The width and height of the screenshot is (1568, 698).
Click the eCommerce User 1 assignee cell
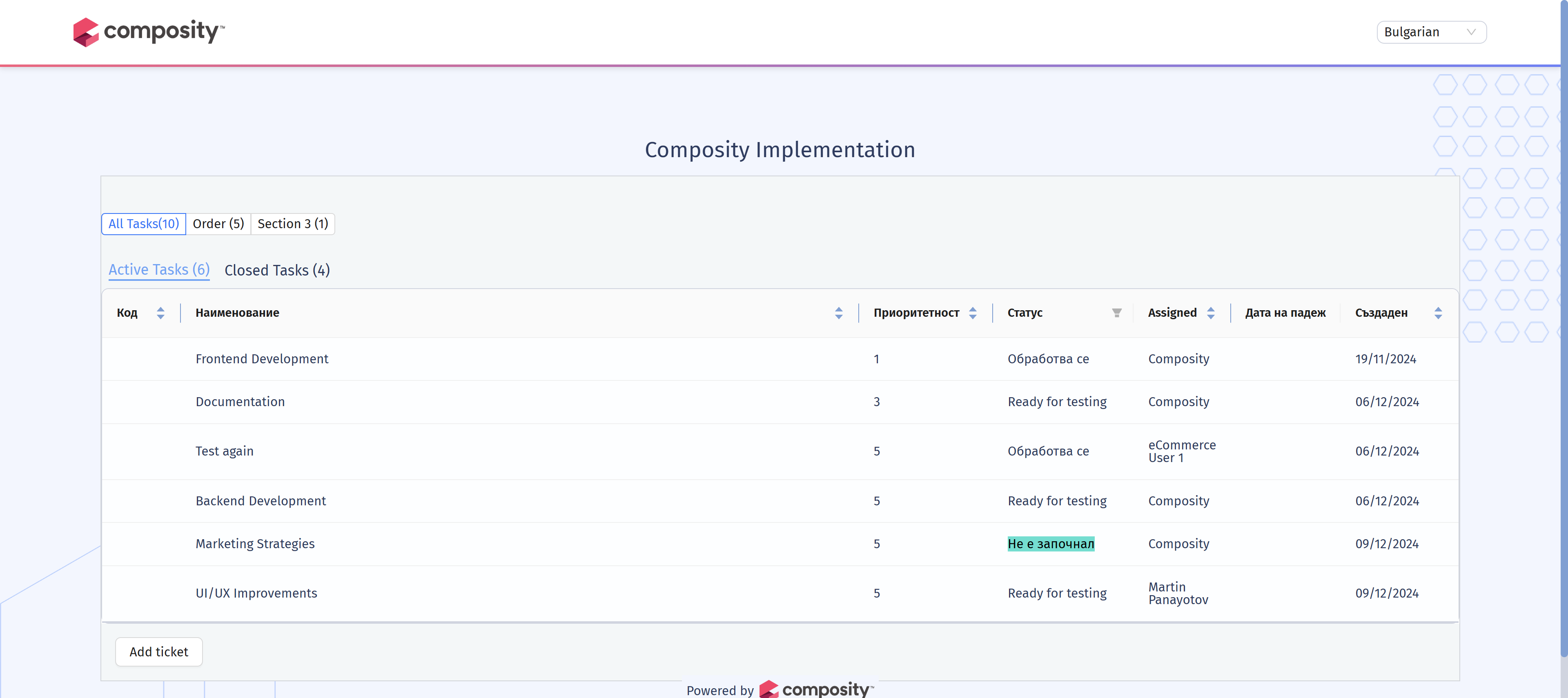(x=1182, y=451)
